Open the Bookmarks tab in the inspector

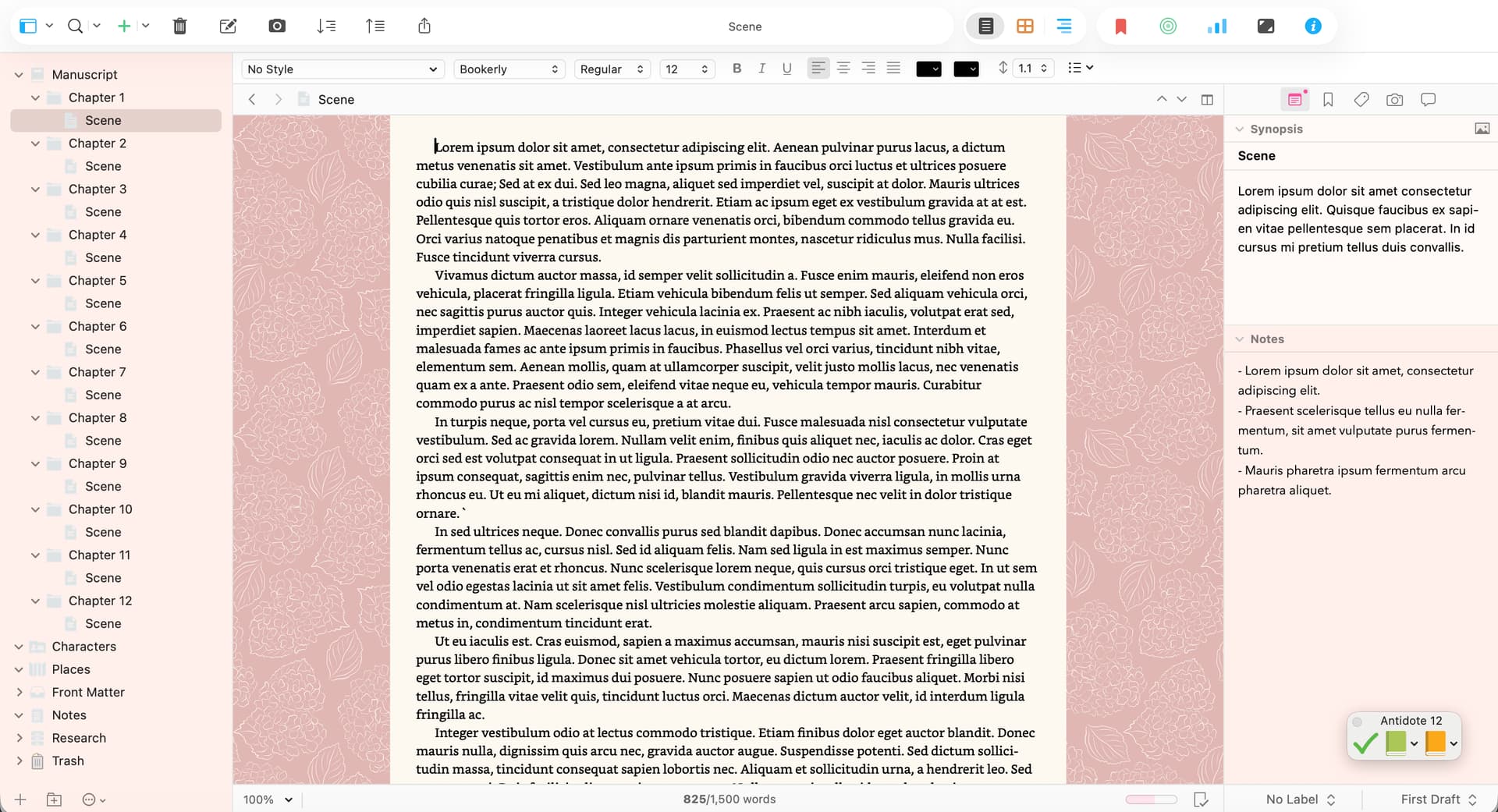1328,100
